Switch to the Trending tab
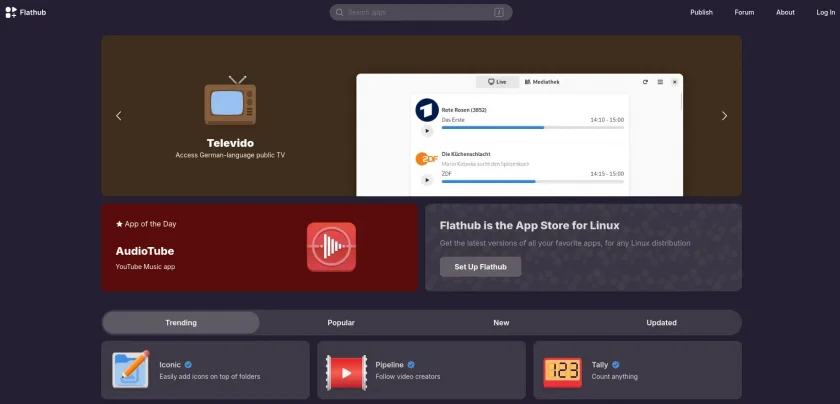This screenshot has width=840, height=404. point(181,323)
